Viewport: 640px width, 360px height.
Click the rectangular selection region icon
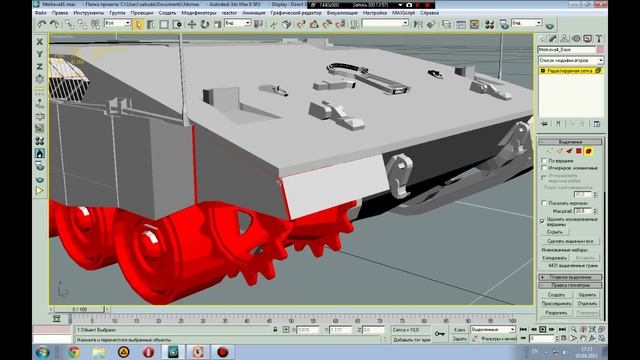[164, 24]
